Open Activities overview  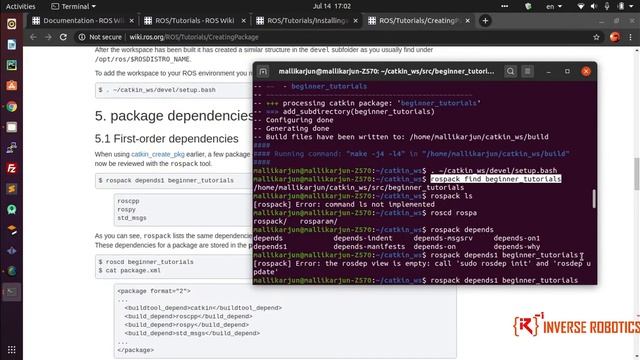pos(20,6)
